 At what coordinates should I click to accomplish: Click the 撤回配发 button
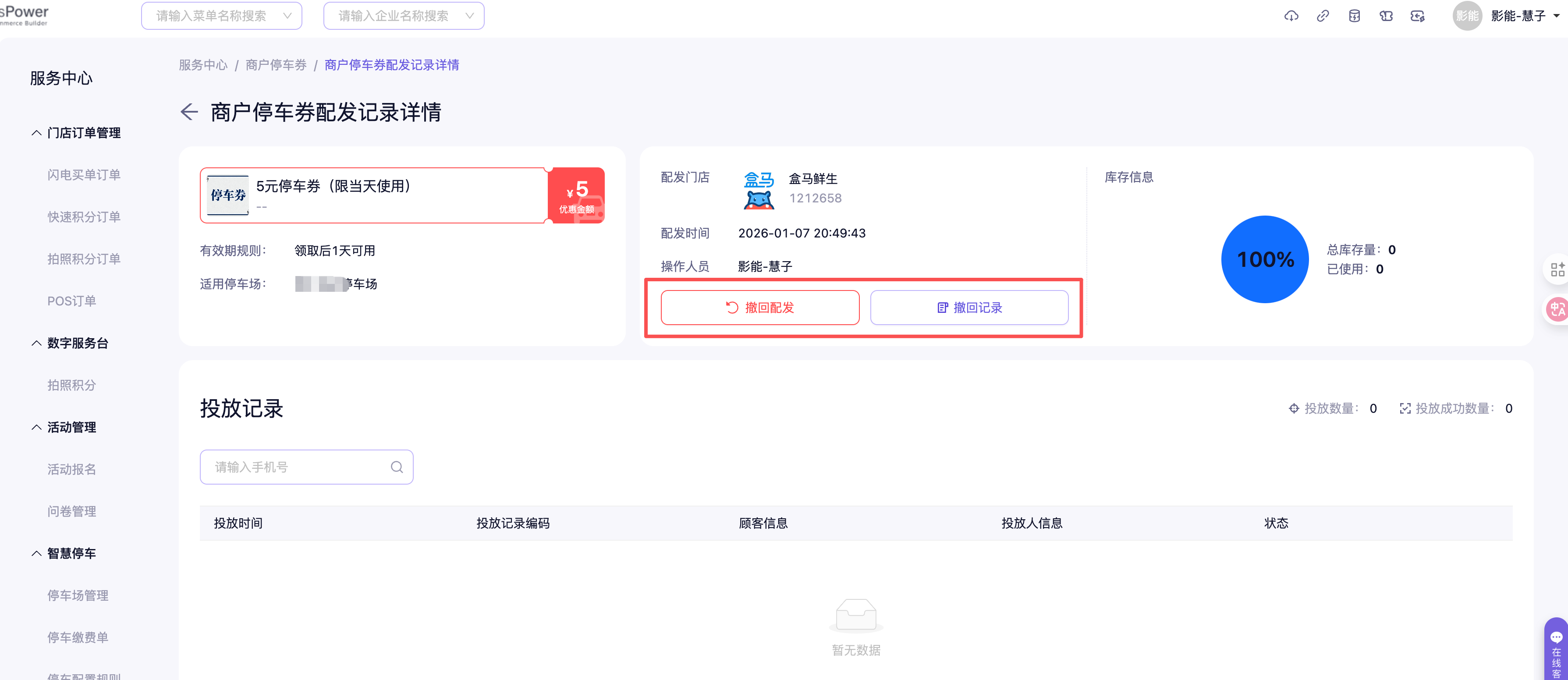(x=759, y=308)
